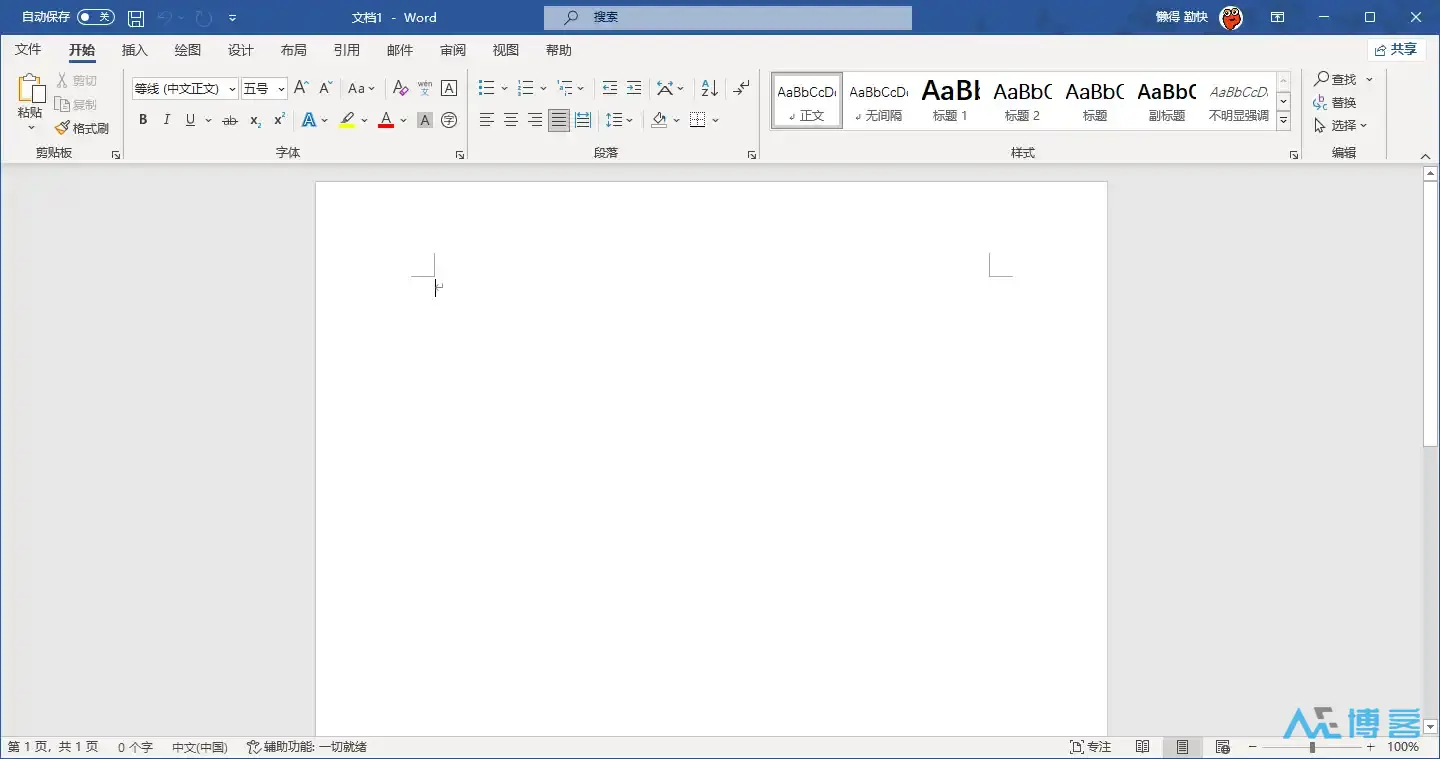1440x759 pixels.
Task: Open the 视图 ribbon tab
Action: click(x=505, y=49)
